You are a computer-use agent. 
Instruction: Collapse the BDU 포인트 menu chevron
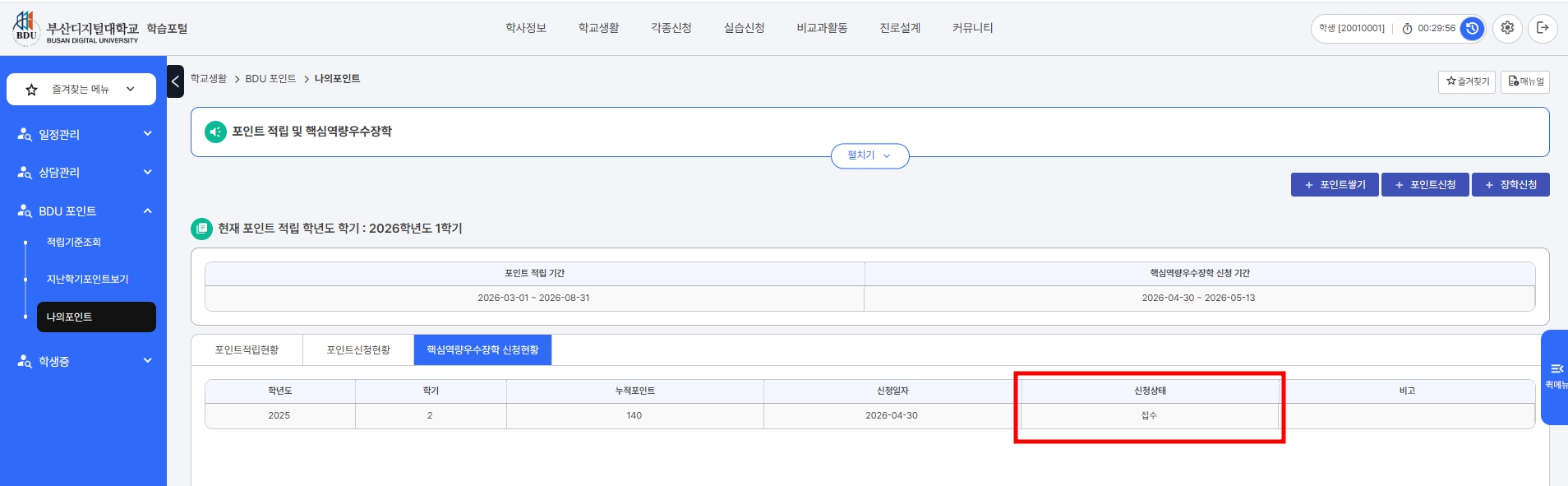(x=147, y=211)
